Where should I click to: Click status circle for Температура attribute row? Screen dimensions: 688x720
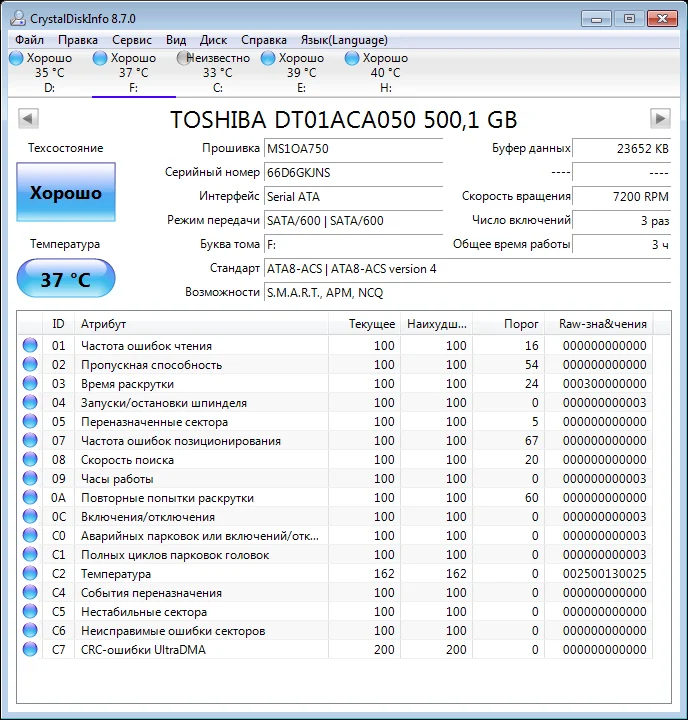pyautogui.click(x=30, y=574)
